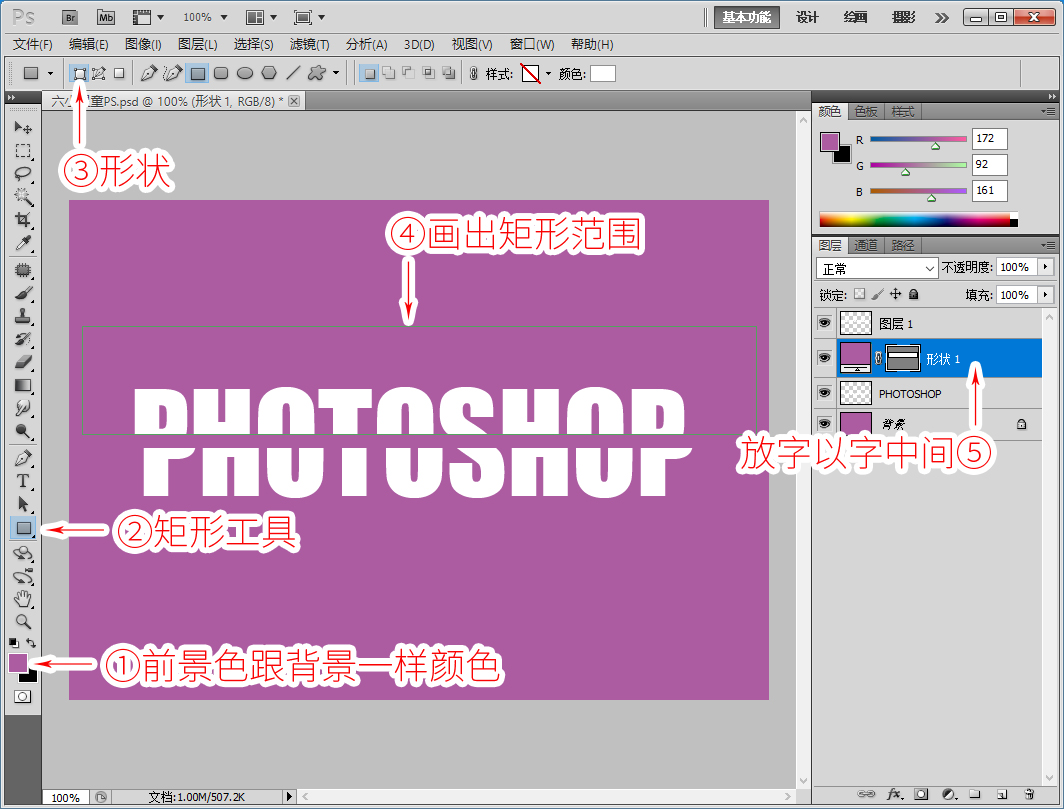
Task: Select the Rectangular Marquee tool
Action: [x=23, y=151]
